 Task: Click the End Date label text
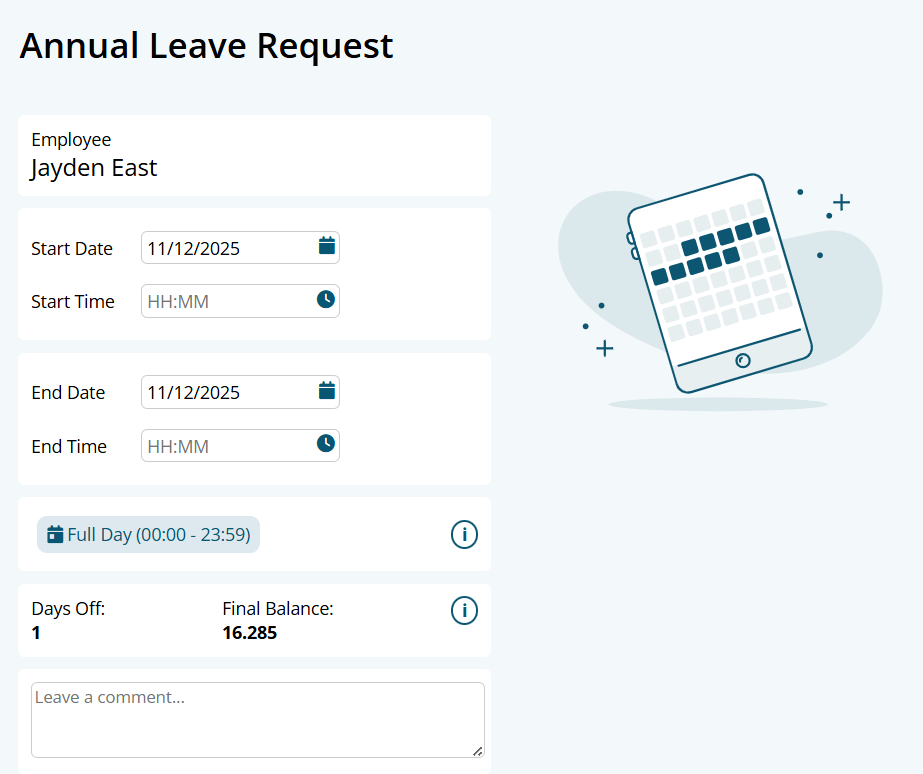(68, 392)
